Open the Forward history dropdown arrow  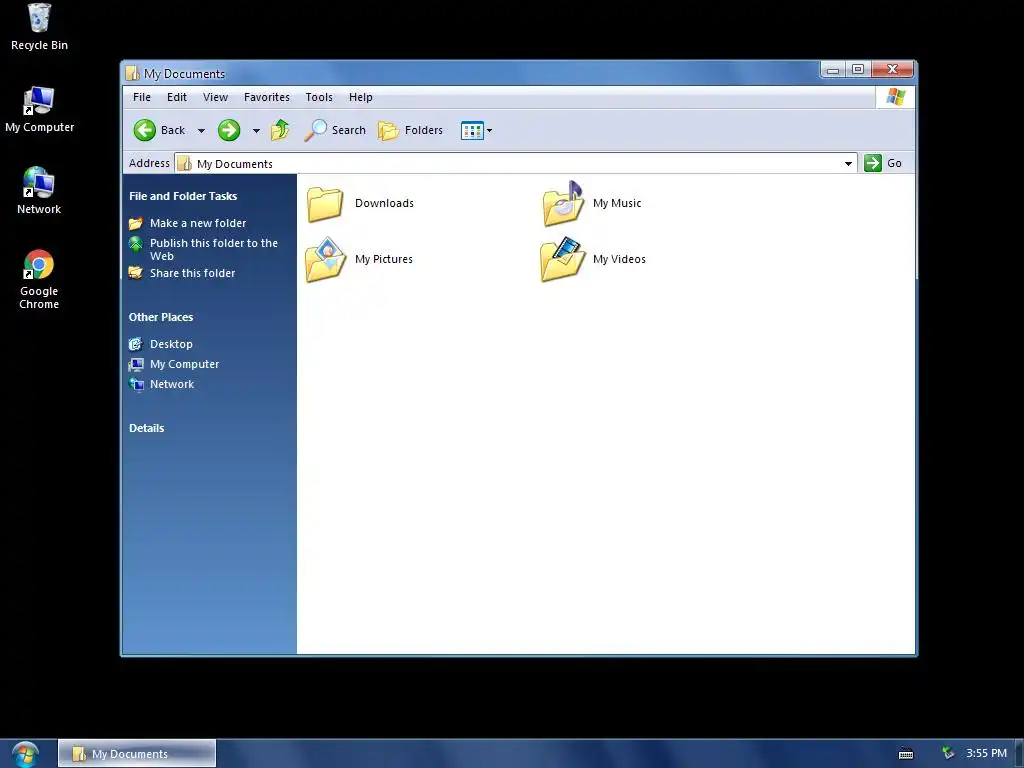tap(256, 131)
